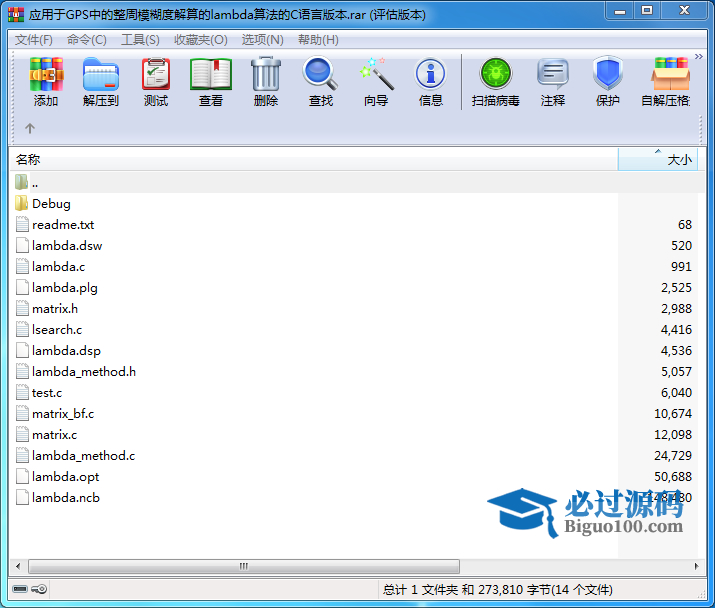Click the WinRAR title bar icon
This screenshot has height=608, width=715.
coord(16,15)
